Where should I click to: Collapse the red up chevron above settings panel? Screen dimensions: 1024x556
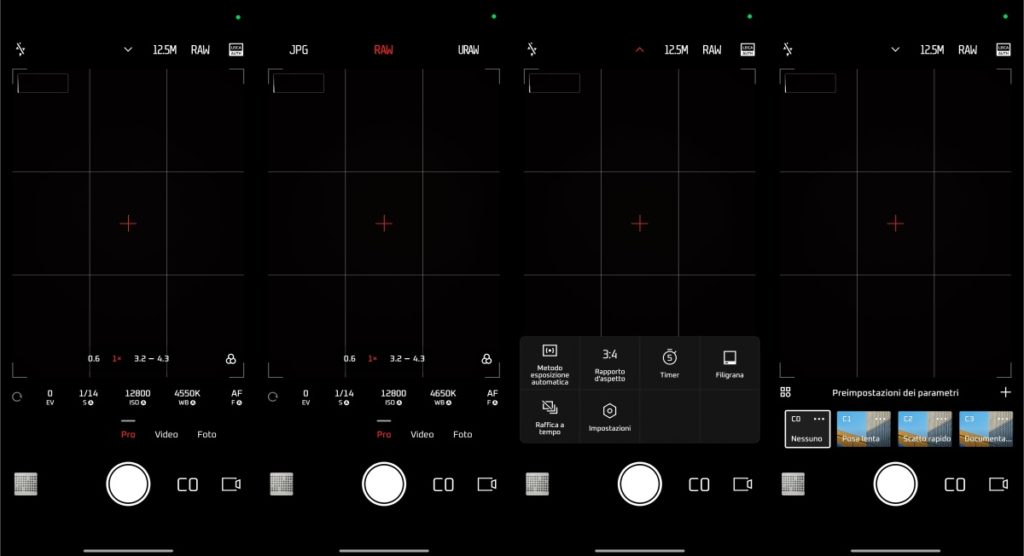click(639, 50)
